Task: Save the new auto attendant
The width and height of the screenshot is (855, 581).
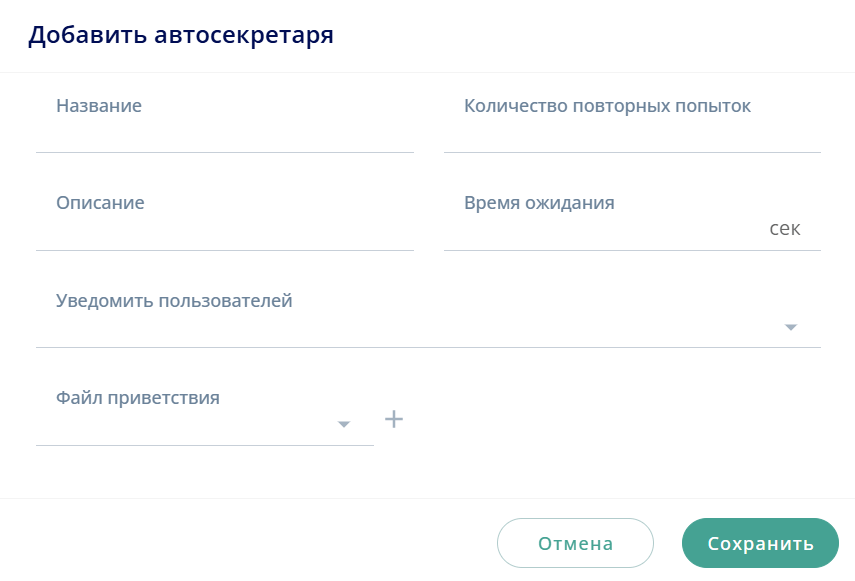Action: click(759, 542)
